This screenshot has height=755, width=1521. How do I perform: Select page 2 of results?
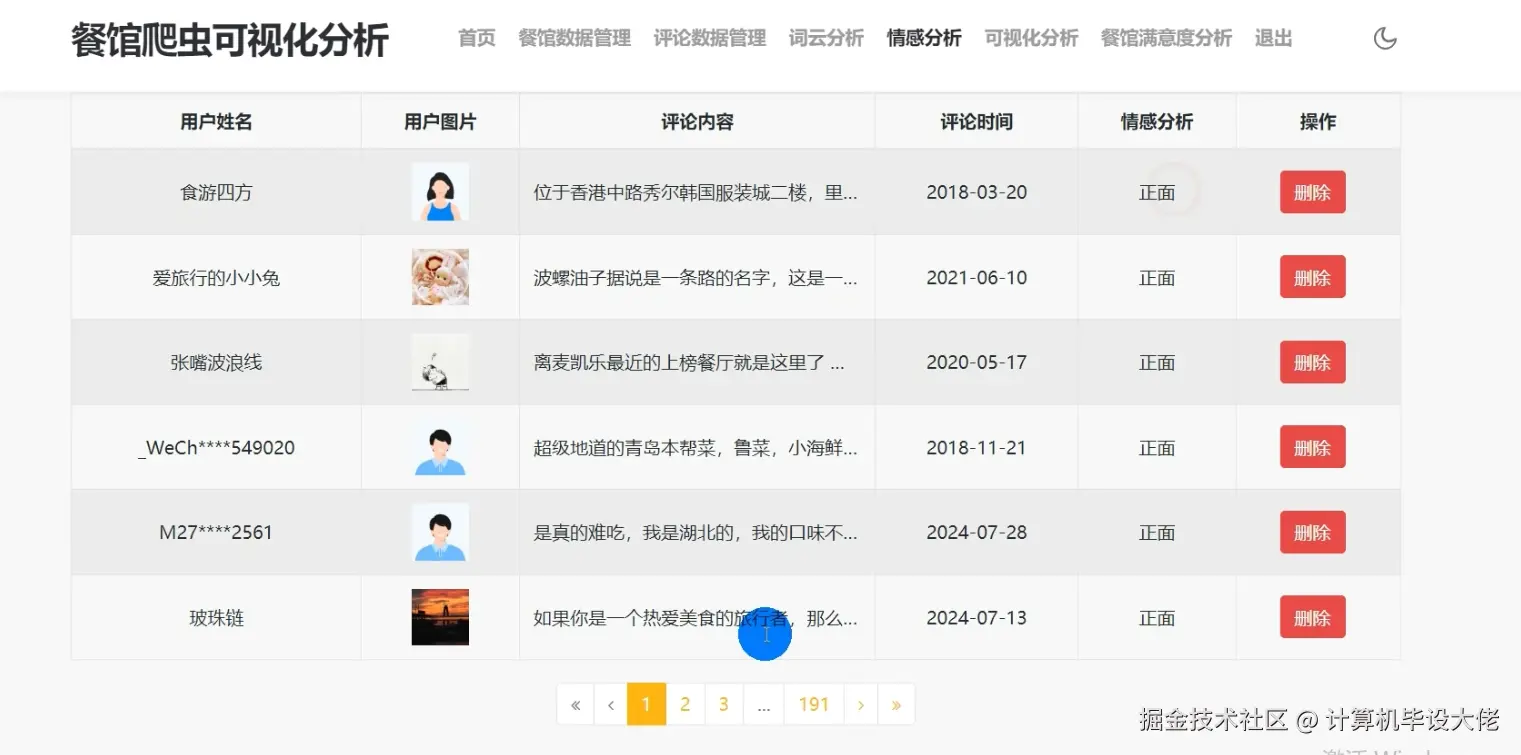tap(685, 703)
